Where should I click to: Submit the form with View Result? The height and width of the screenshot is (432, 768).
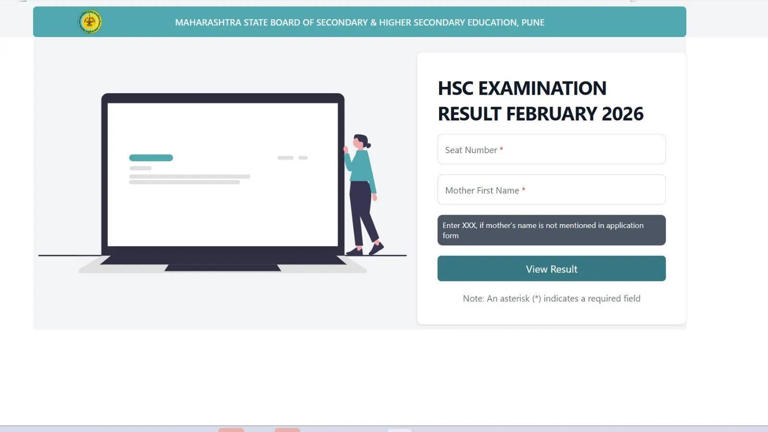552,268
